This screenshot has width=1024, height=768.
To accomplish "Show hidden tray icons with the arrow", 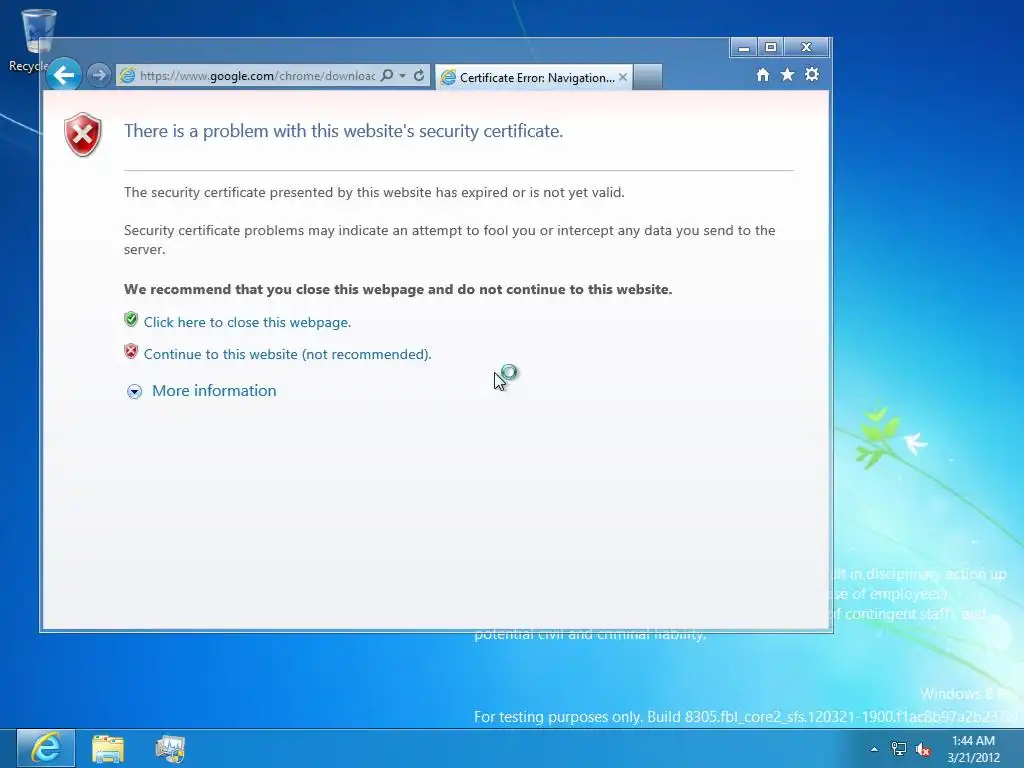I will coord(874,749).
